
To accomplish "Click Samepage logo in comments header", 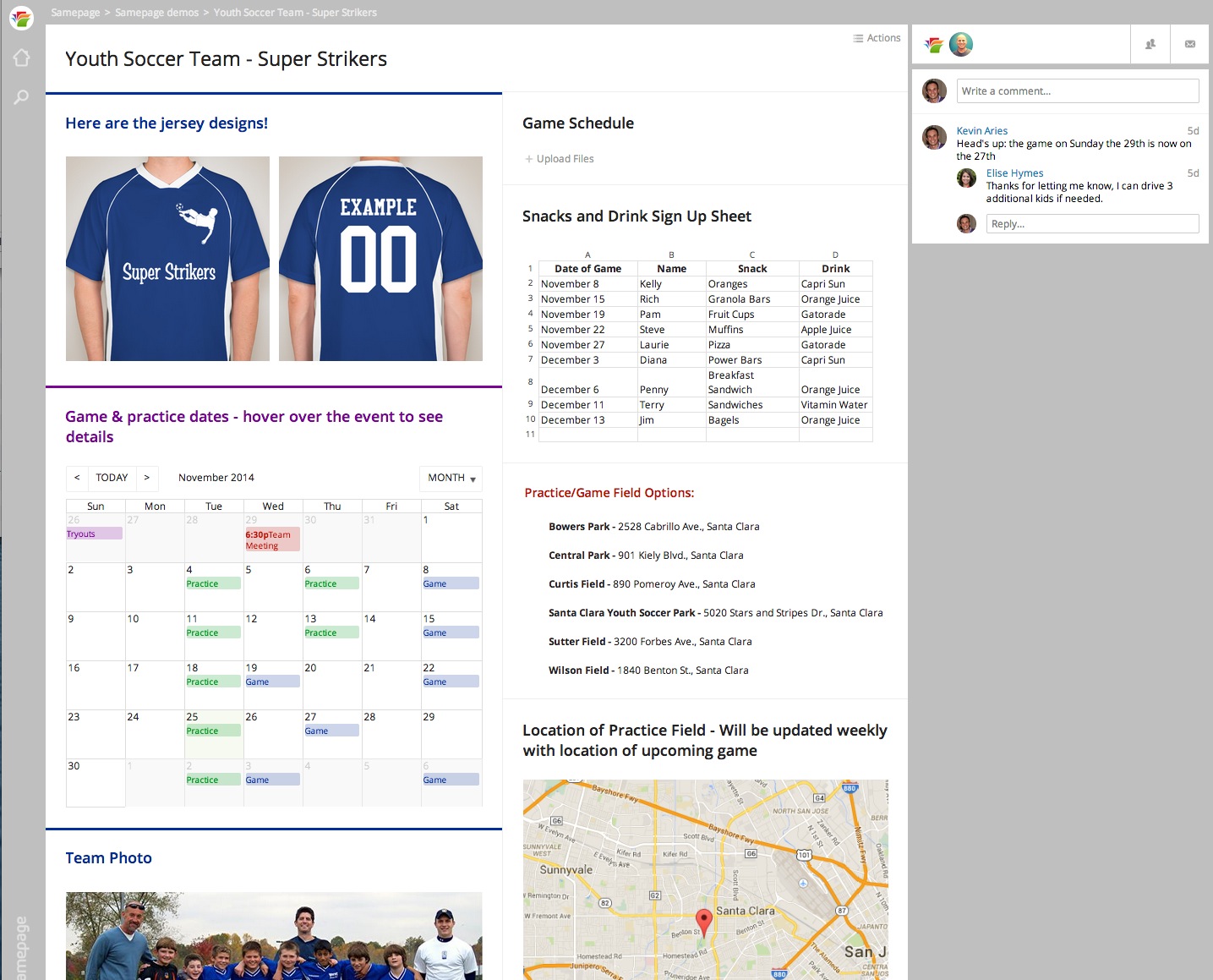I will pos(934,45).
